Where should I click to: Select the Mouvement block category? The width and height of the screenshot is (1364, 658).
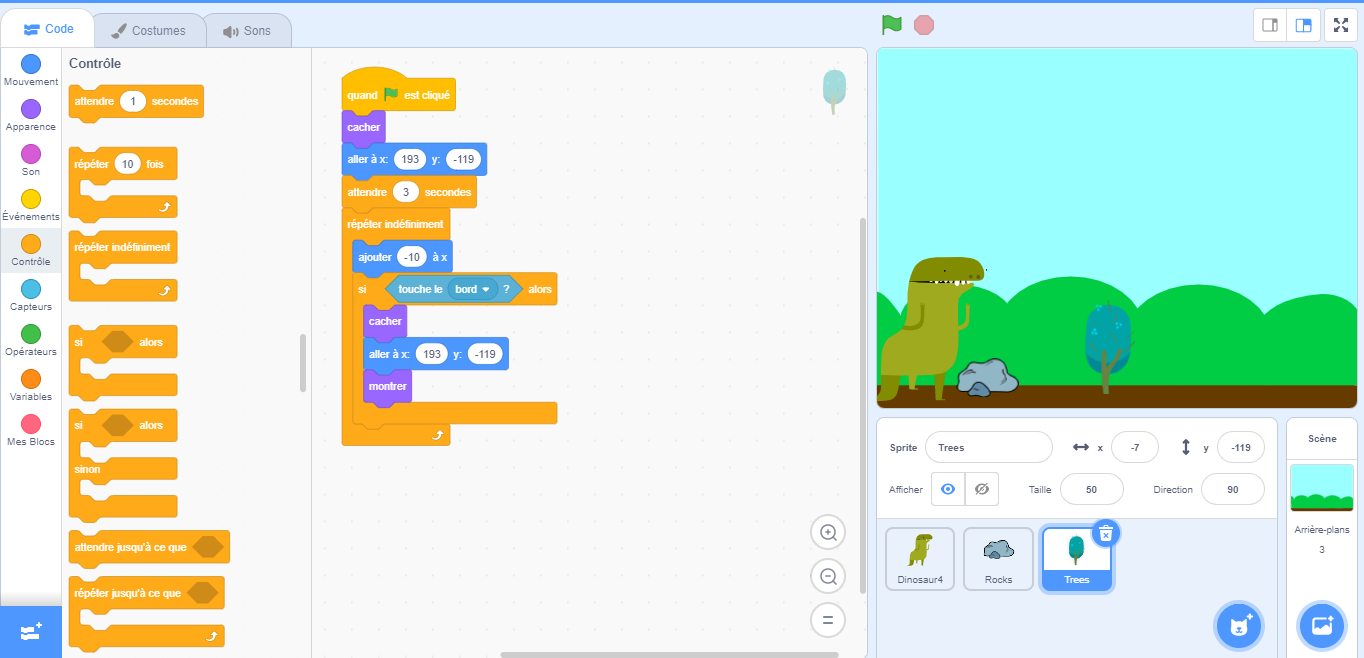(x=31, y=70)
